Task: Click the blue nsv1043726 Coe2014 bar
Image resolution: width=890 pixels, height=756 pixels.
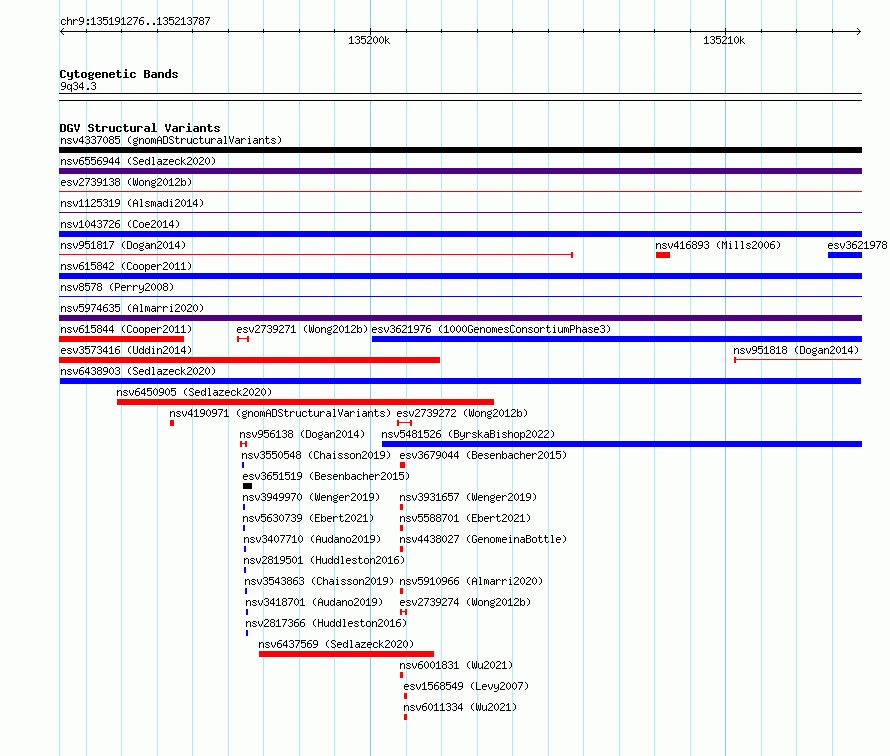Action: point(460,234)
